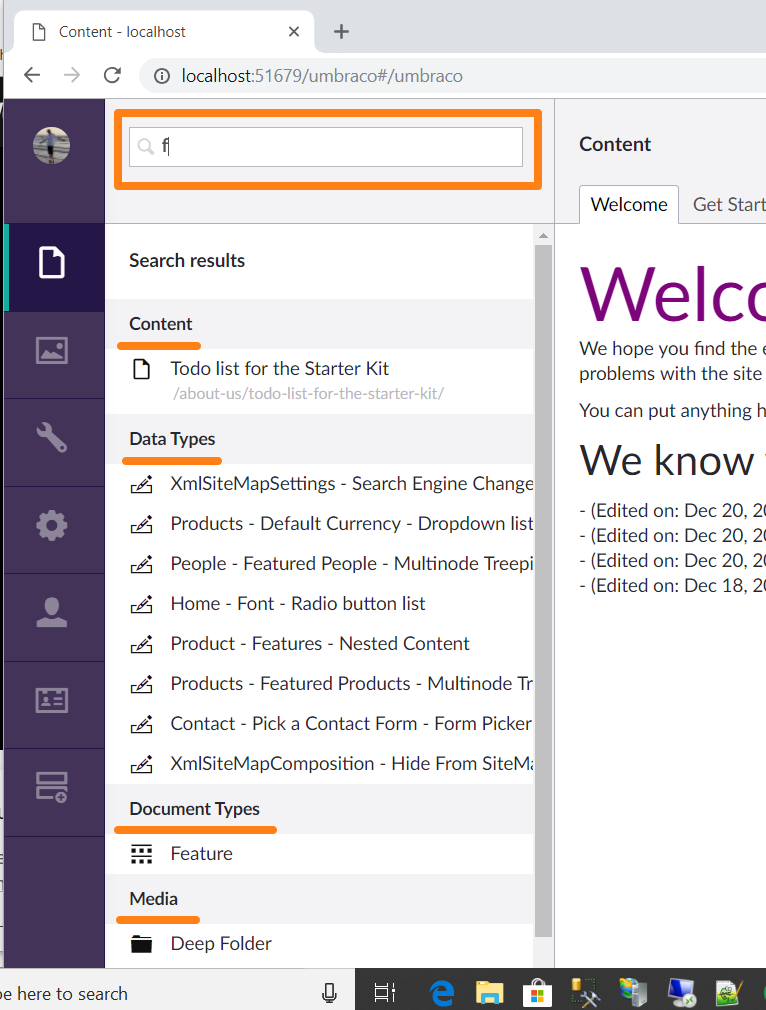The width and height of the screenshot is (766, 1010).
Task: Click edit icon beside Contact Form Picker
Action: (142, 724)
